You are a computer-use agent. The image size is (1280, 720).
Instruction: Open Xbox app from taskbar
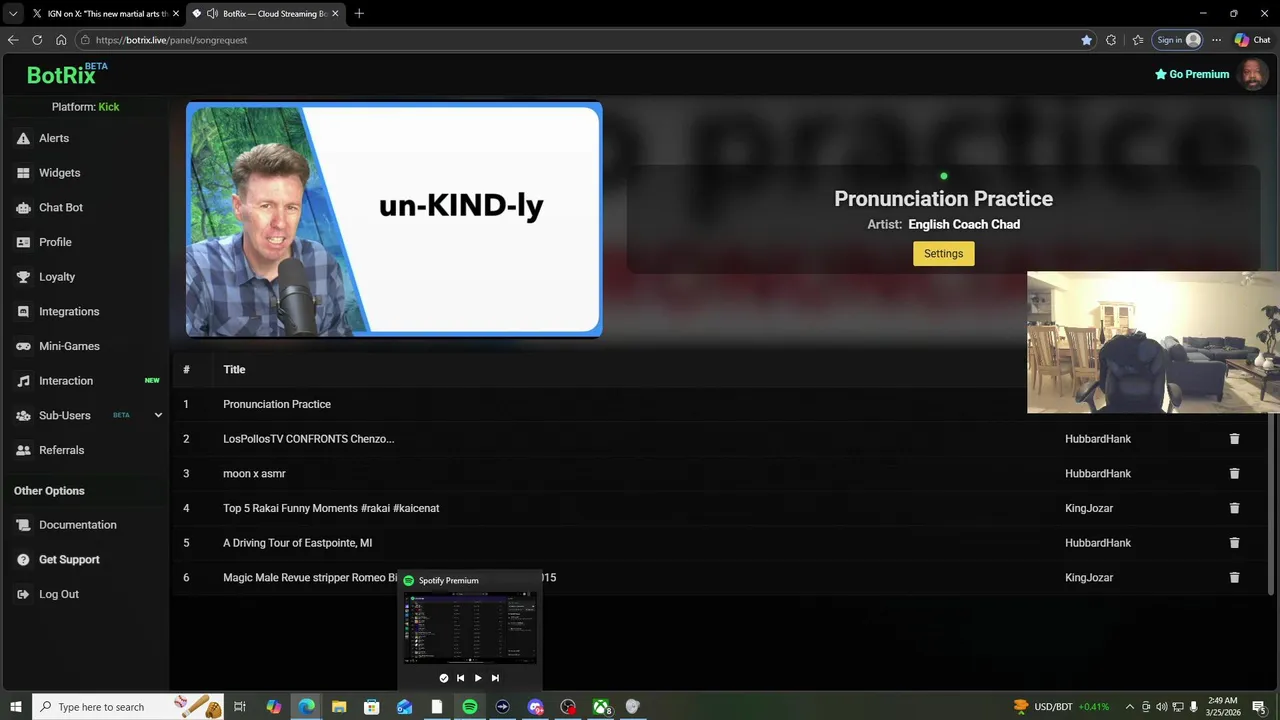pyautogui.click(x=601, y=707)
